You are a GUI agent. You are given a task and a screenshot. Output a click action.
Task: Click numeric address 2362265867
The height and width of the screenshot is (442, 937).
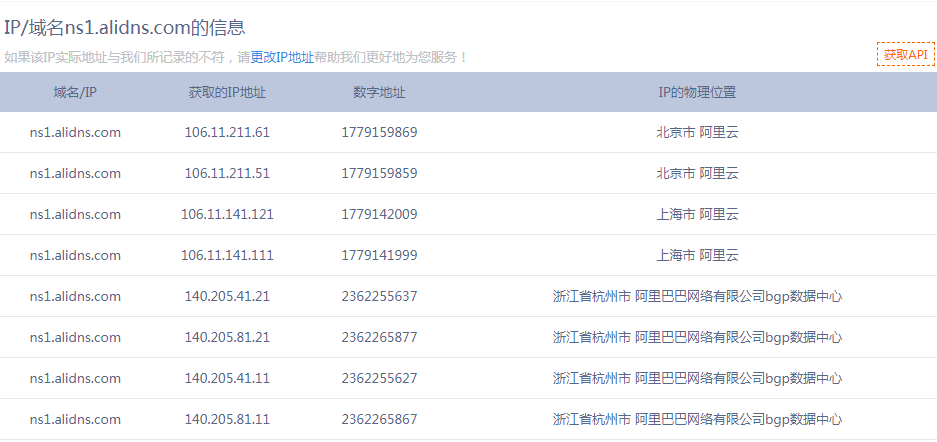tap(379, 419)
